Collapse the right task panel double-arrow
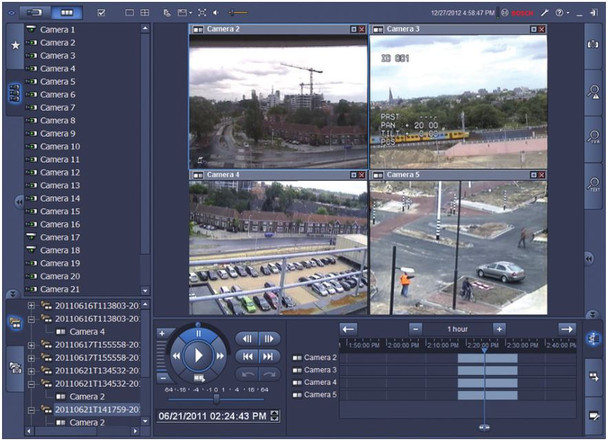Screen dimensions: 608x441 click(589, 258)
